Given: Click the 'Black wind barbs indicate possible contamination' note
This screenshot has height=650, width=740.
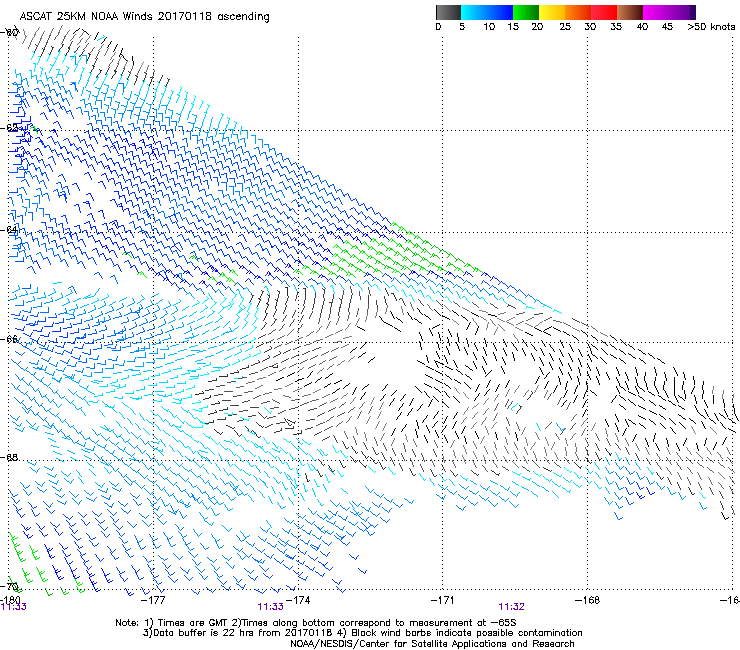Looking at the screenshot, I should click(x=460, y=633).
